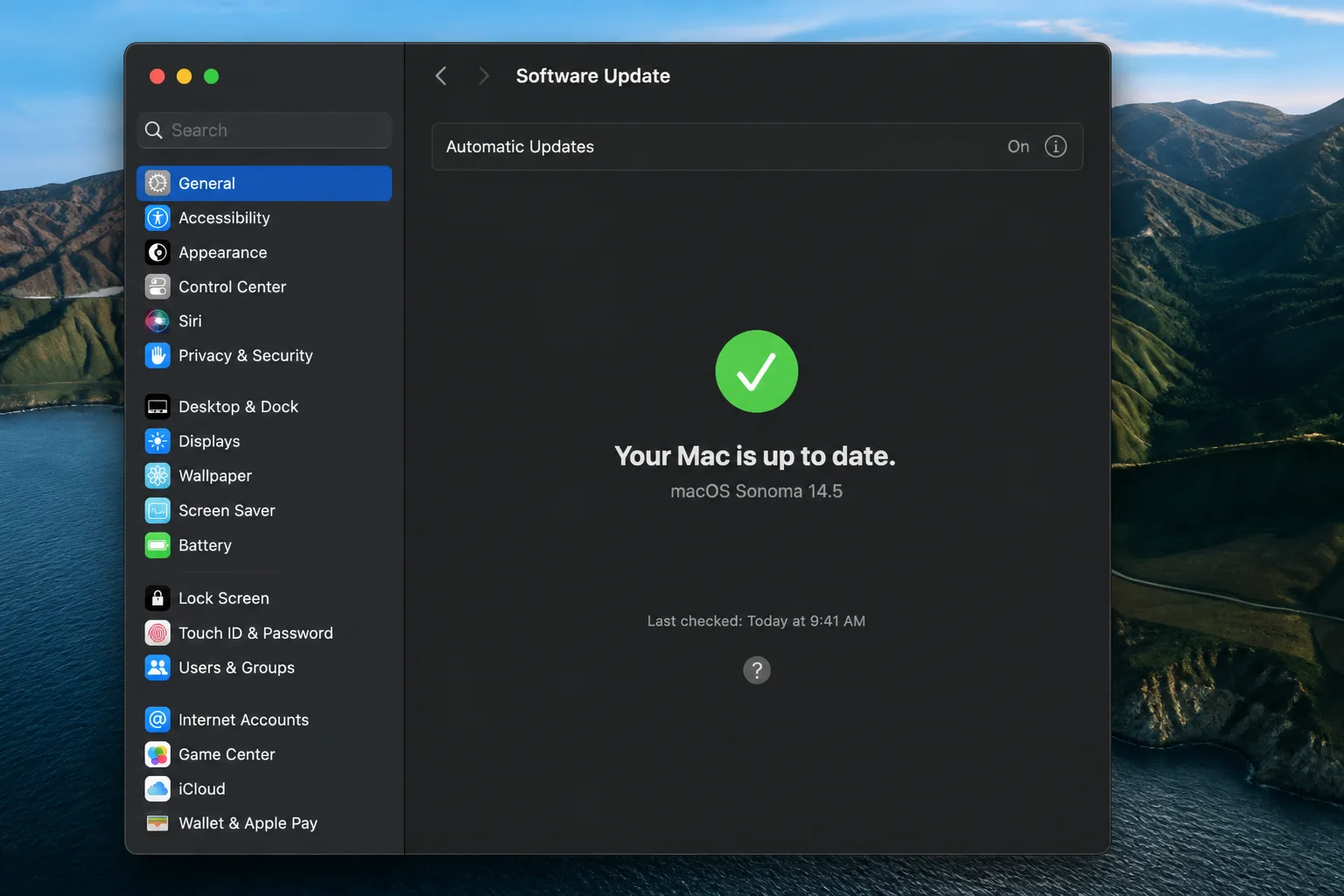Click 'macOS Sonoma 14.5' text
The image size is (1344, 896).
pos(756,491)
